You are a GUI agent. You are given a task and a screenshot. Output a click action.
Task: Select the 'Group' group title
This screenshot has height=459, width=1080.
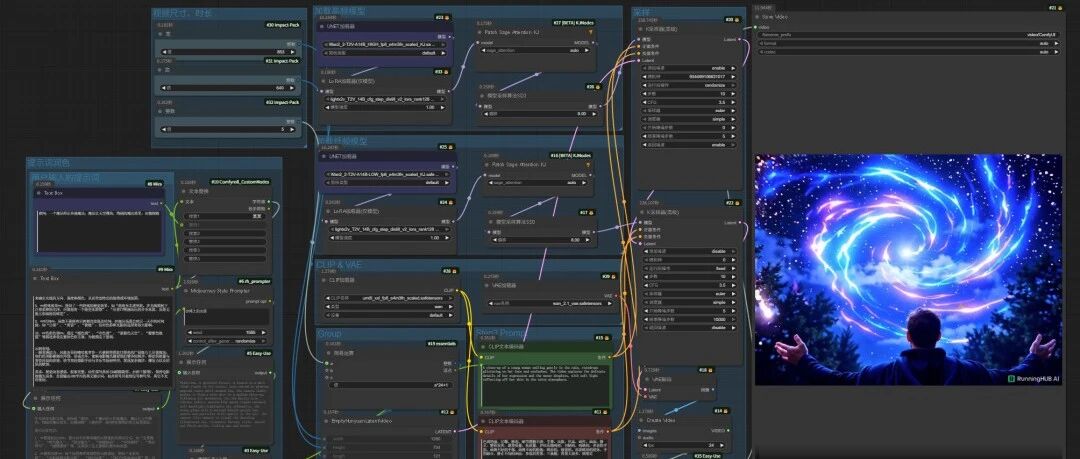[x=329, y=334]
